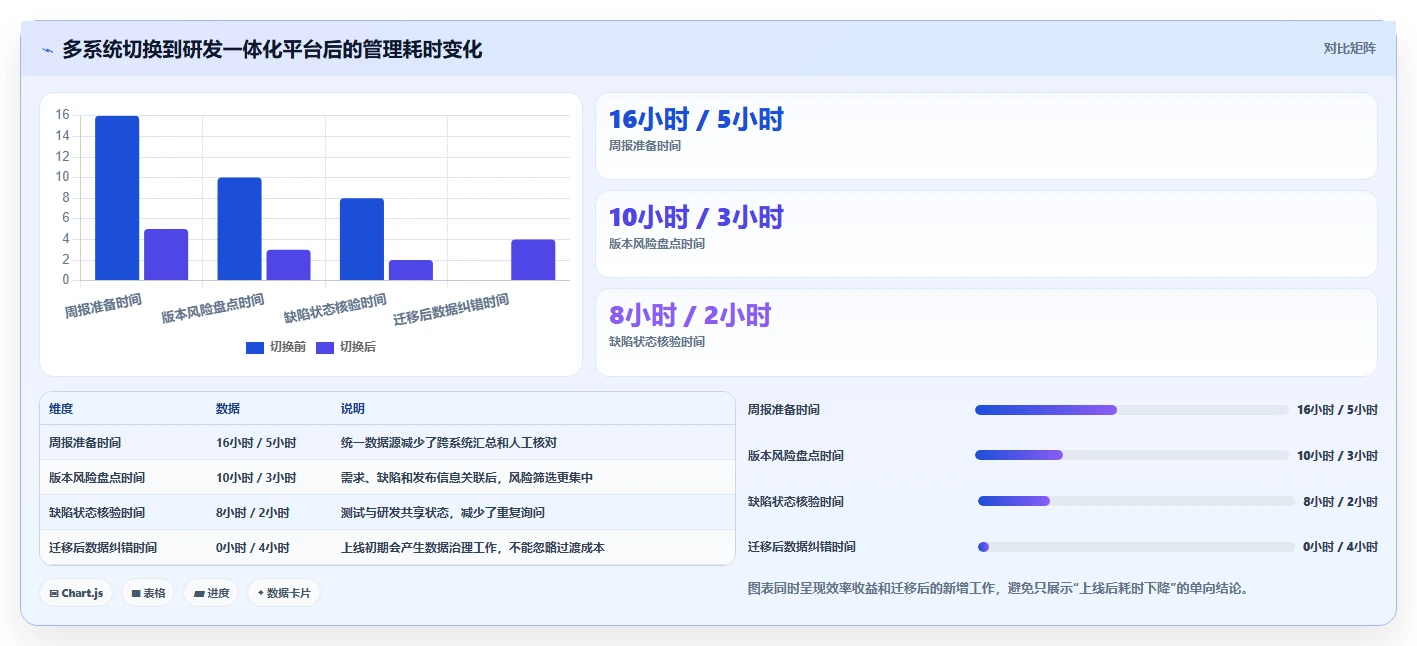Click the 版本风险盘点时间 progress bar

(1131, 455)
